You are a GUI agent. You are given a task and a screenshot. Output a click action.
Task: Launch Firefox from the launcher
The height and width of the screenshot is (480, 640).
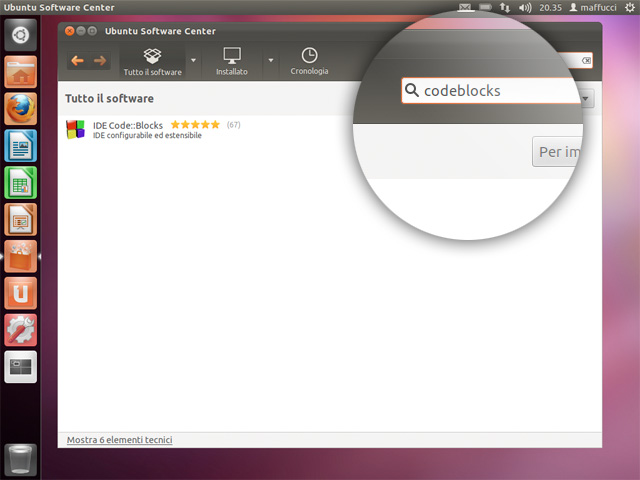(20, 108)
